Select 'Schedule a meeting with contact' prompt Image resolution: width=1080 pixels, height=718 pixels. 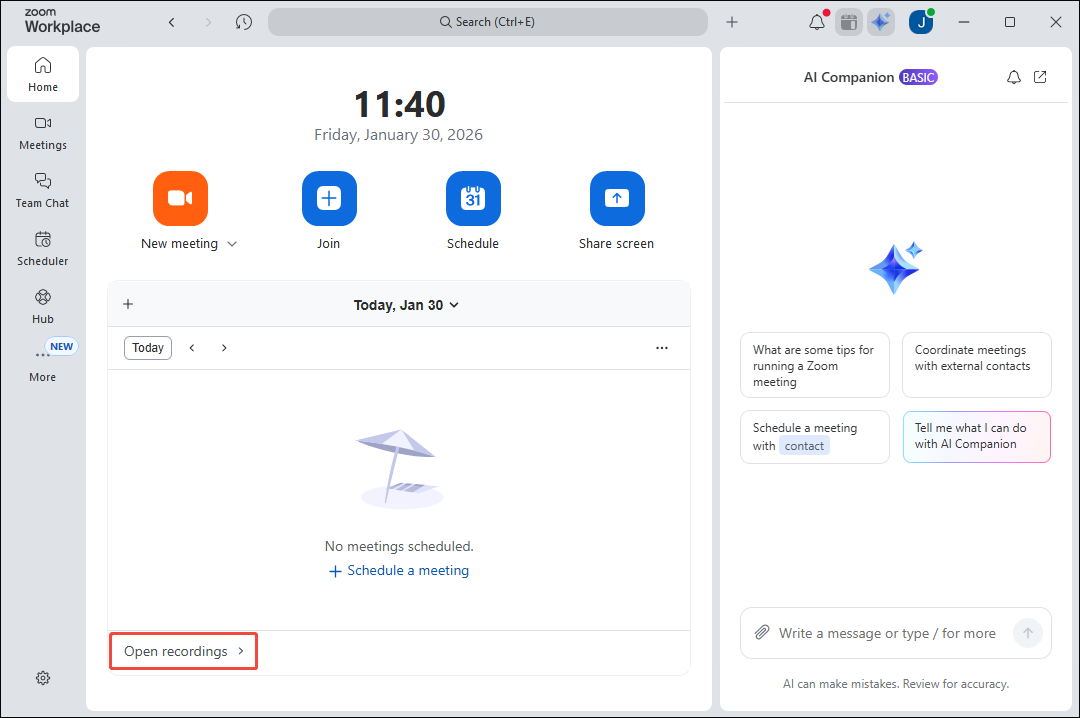click(815, 437)
